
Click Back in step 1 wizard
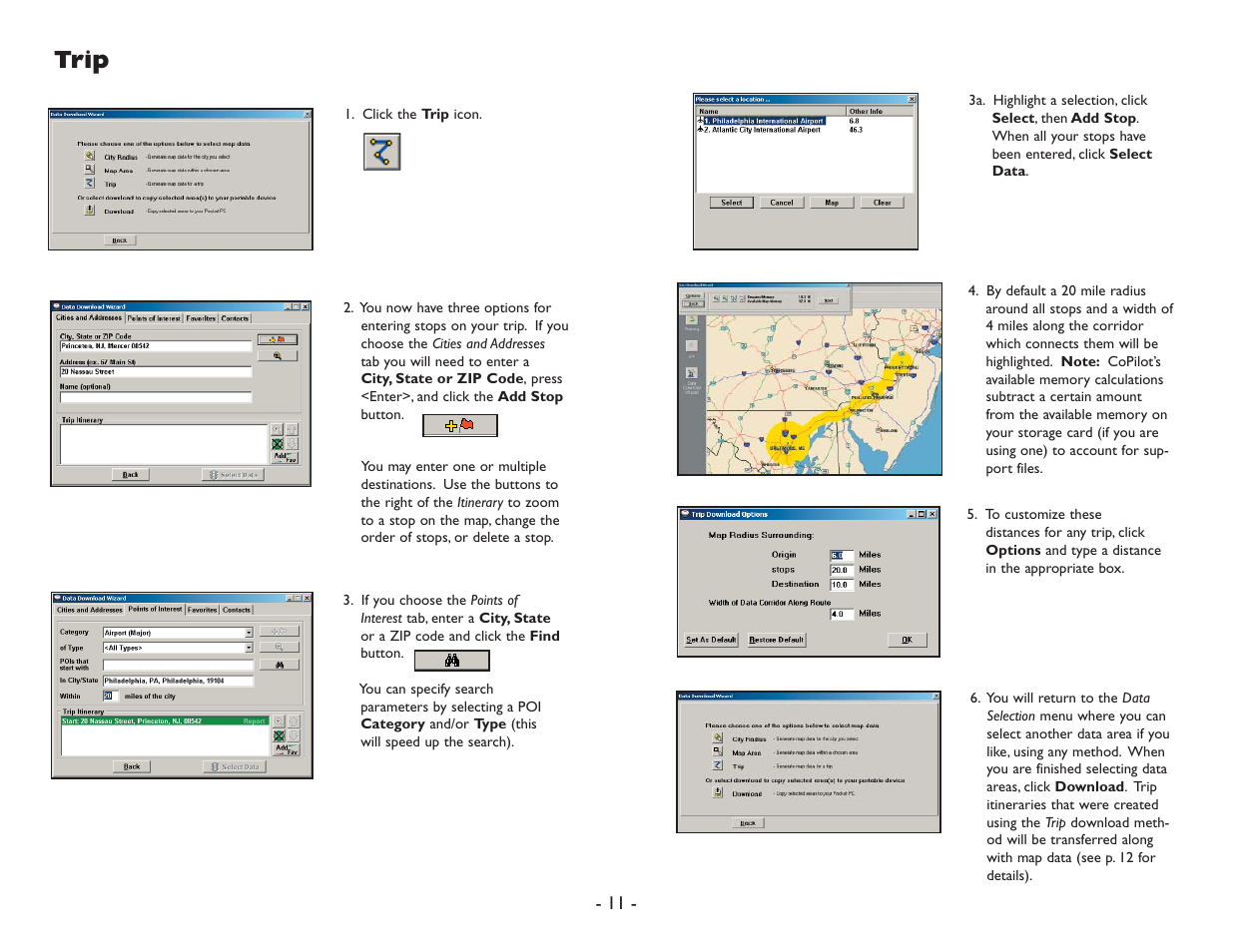(120, 240)
